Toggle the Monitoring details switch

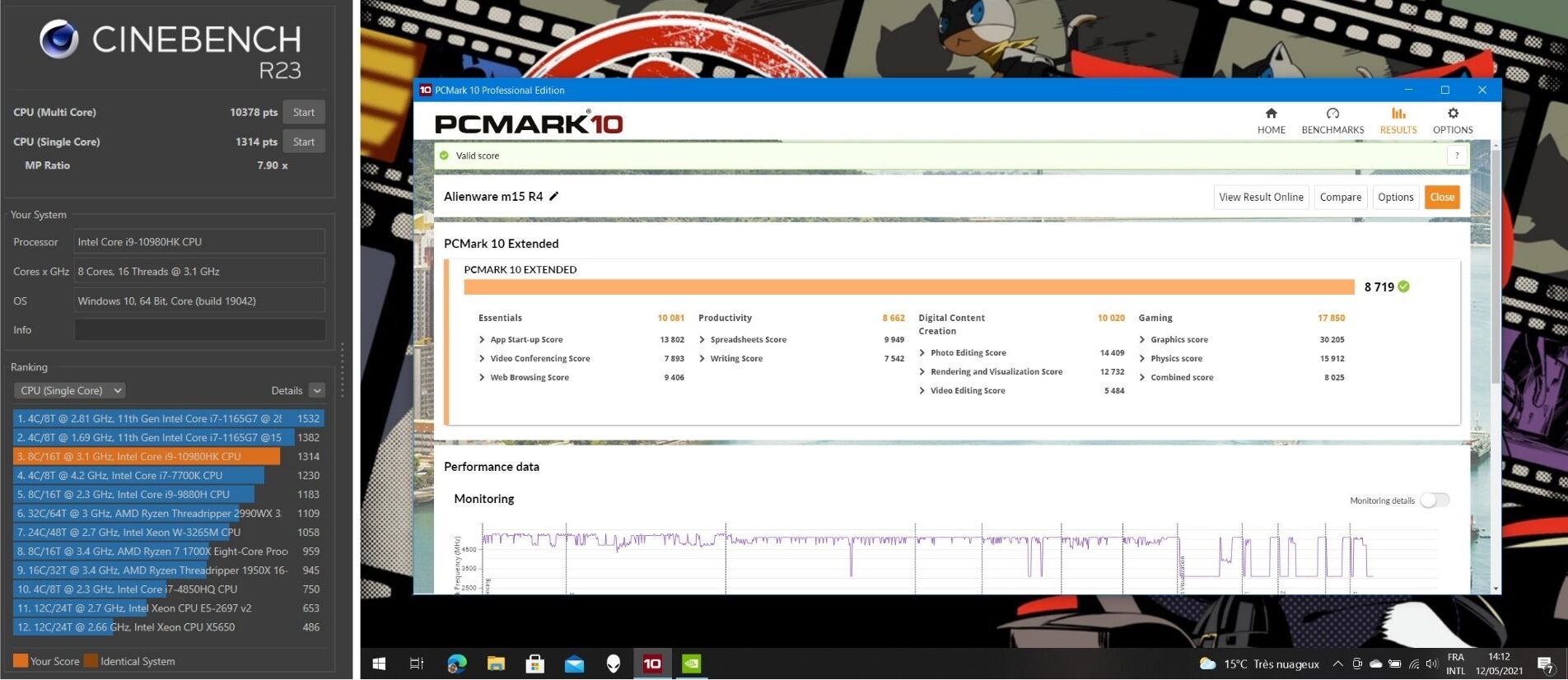[x=1435, y=501]
